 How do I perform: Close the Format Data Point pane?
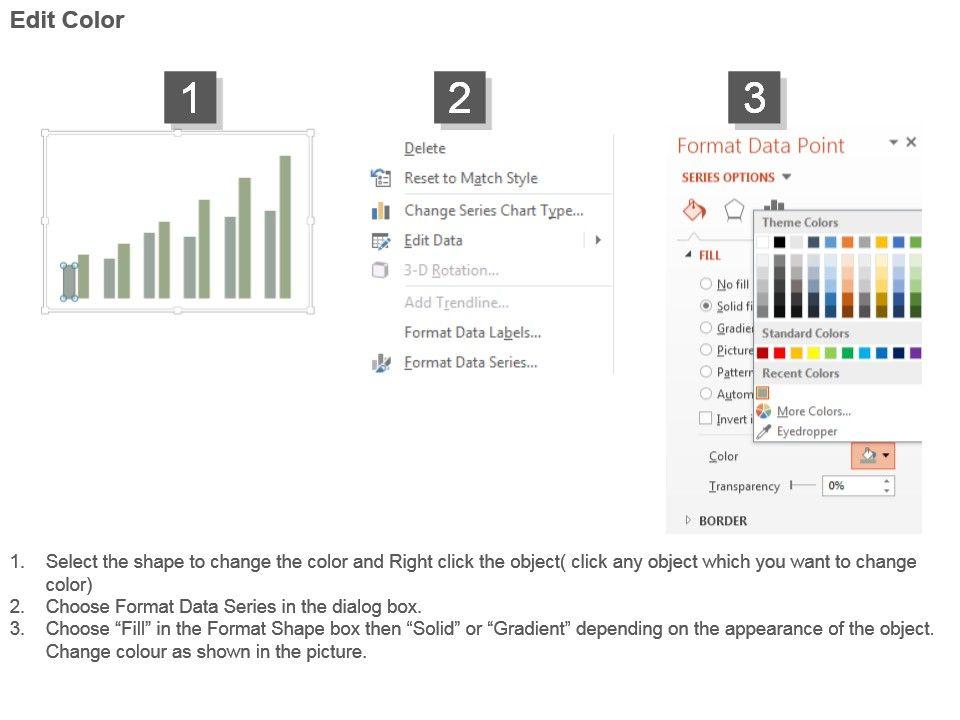pos(911,143)
